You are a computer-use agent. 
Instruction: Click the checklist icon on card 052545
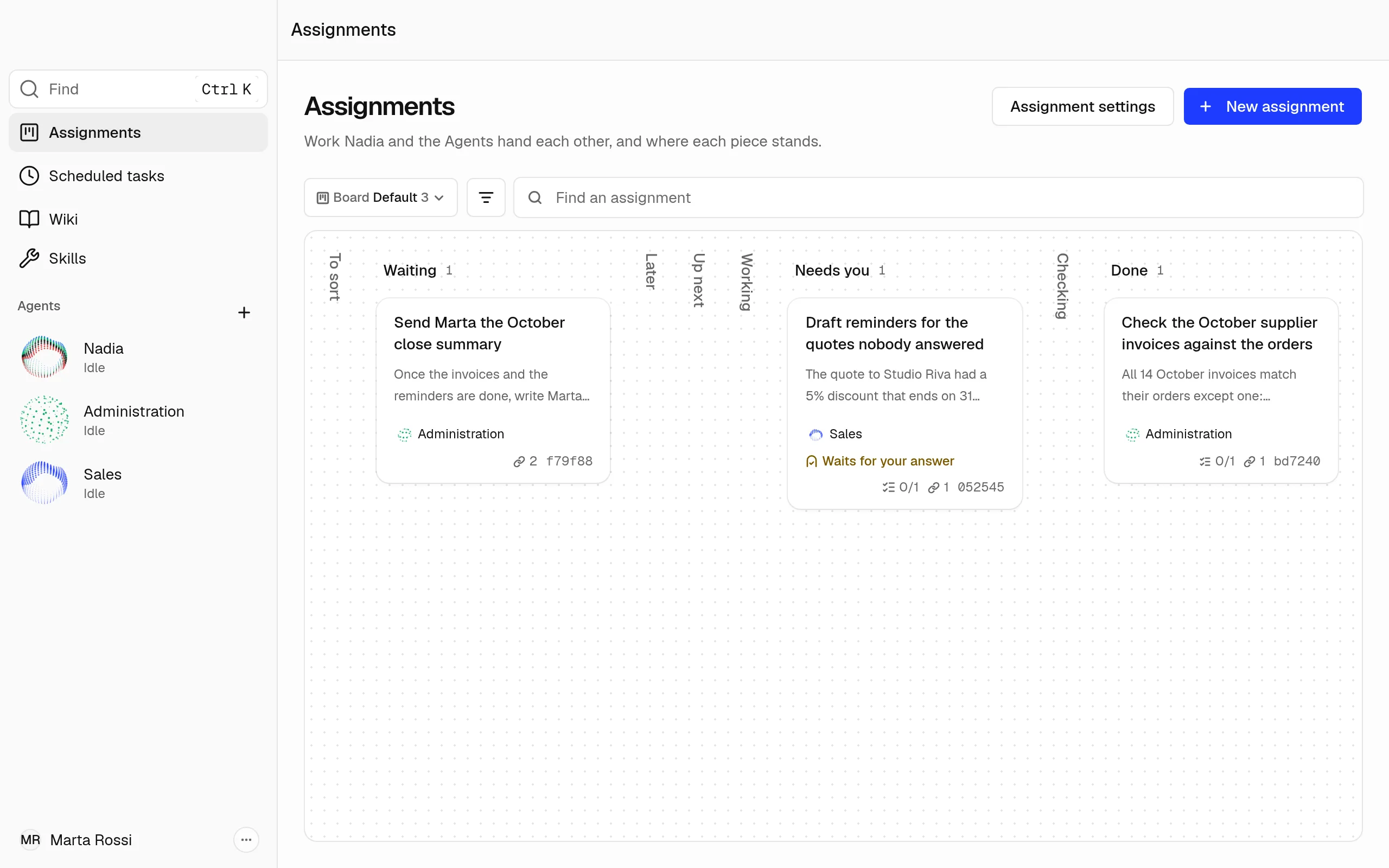click(889, 487)
